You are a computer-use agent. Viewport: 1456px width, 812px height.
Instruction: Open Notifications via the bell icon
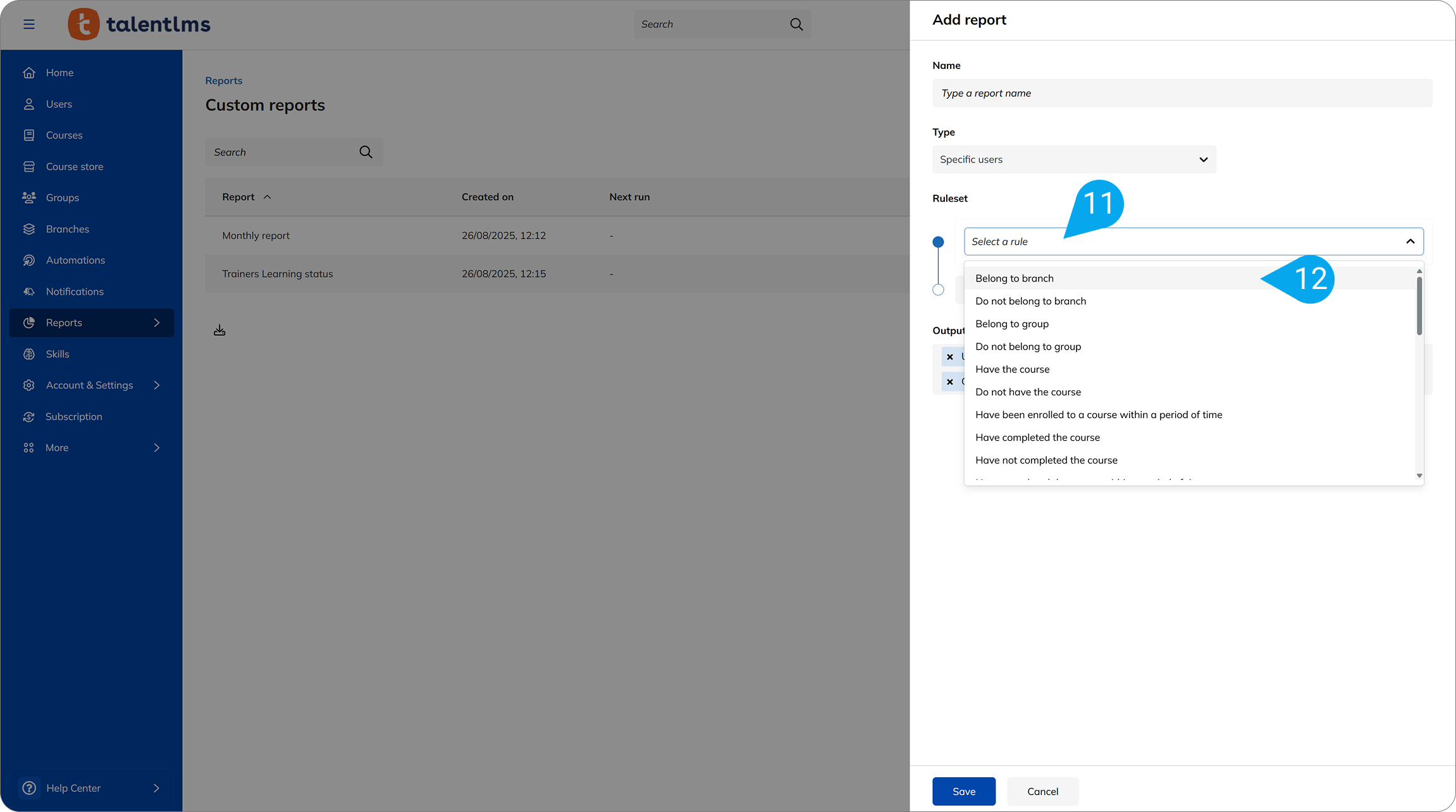coord(29,291)
